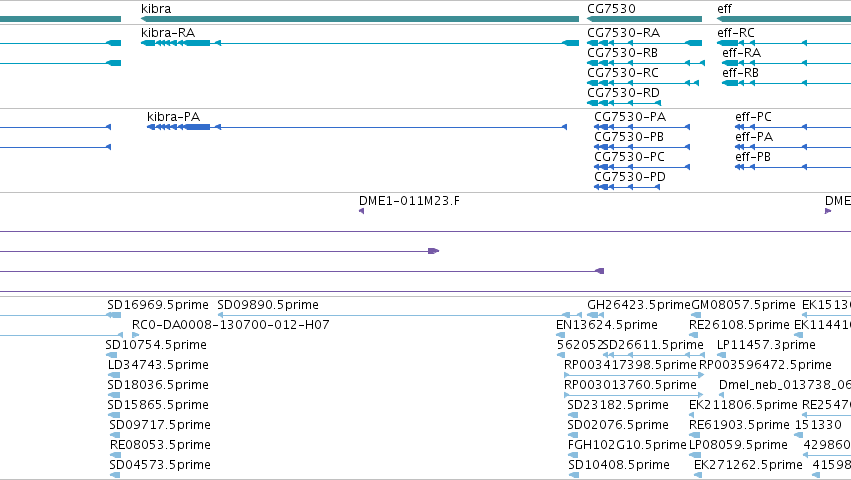Select transcript label kibra-RA

(x=168, y=33)
